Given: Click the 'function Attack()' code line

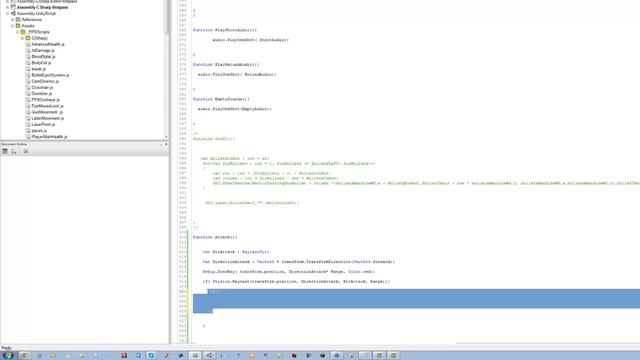Looking at the screenshot, I should (215, 237).
